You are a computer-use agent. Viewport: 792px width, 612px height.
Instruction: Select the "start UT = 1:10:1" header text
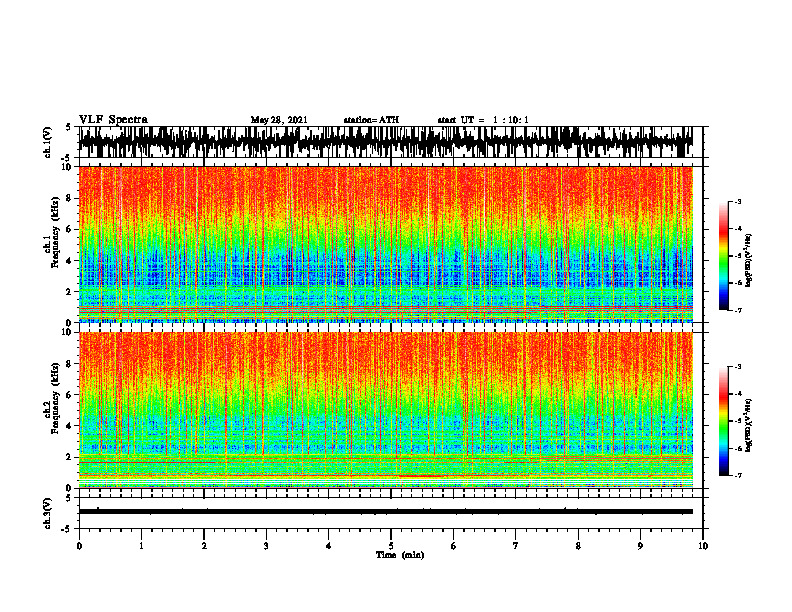(x=483, y=120)
